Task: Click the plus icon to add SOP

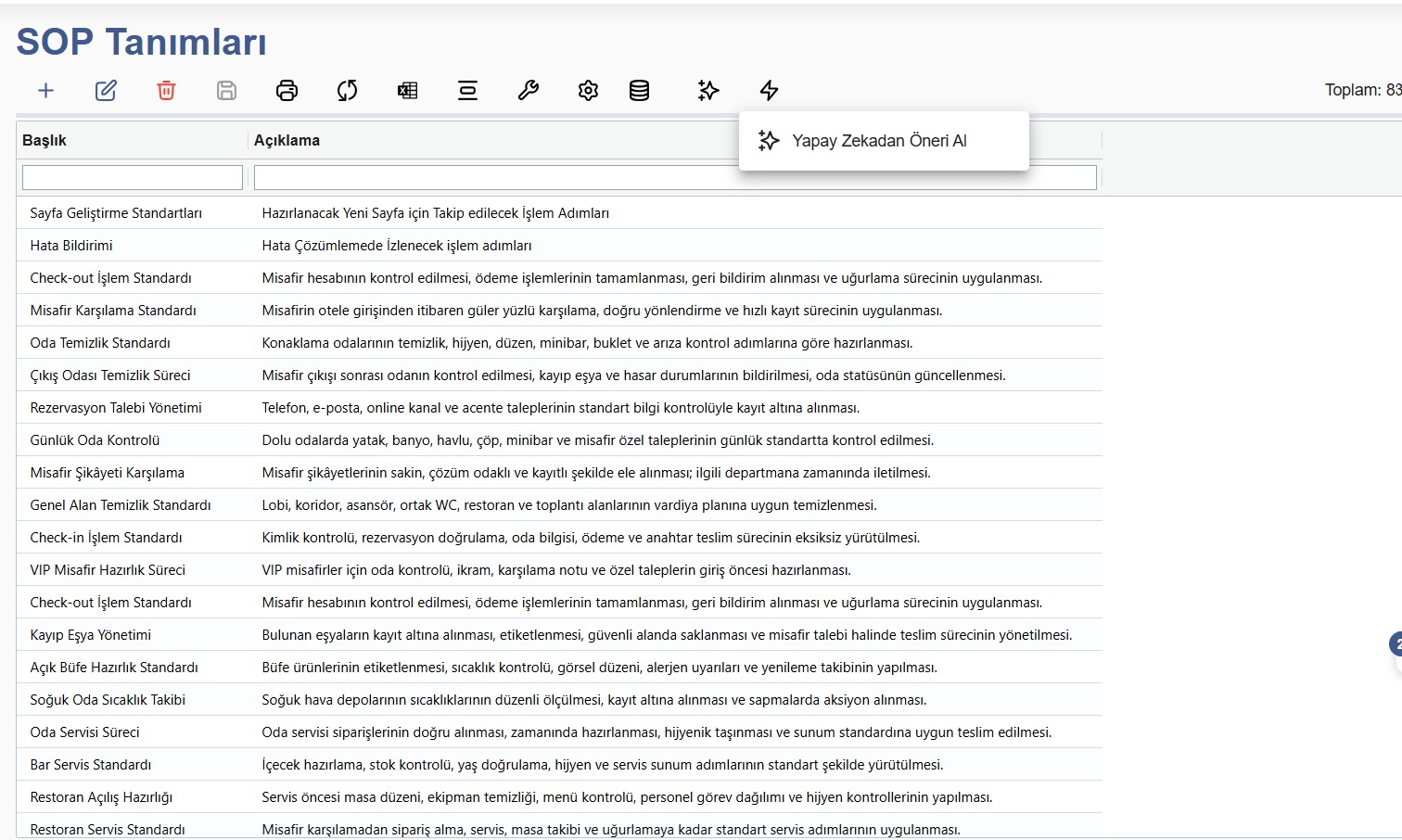Action: 45,90
